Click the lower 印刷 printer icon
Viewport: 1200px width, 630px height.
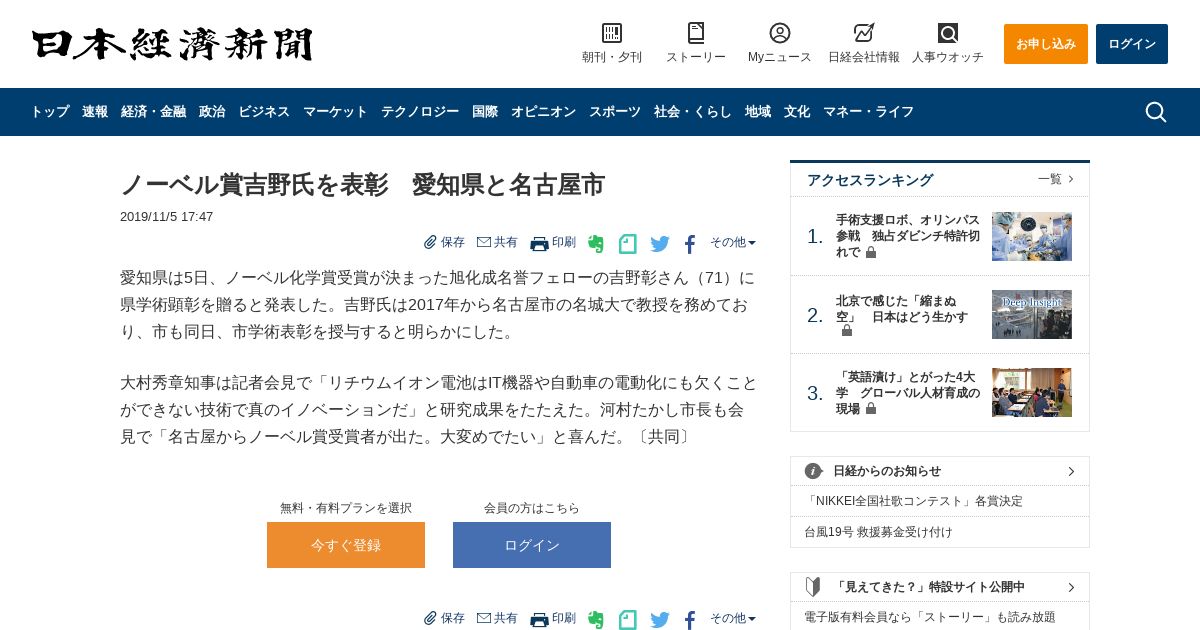point(539,619)
